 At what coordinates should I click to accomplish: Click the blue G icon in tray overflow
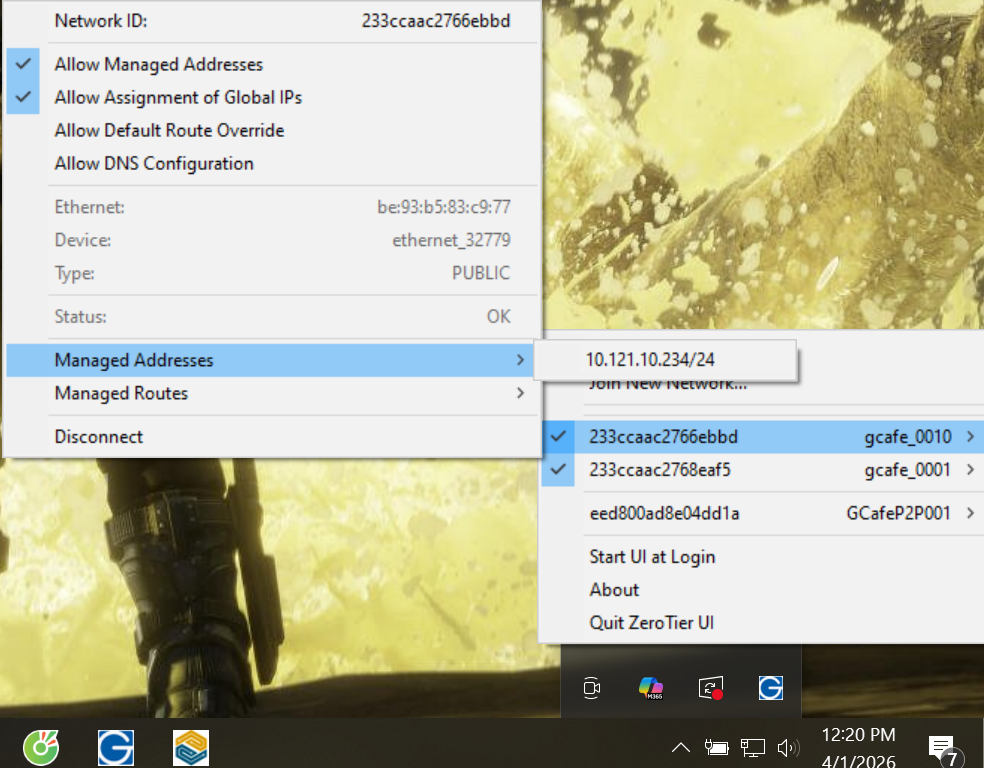(x=770, y=688)
